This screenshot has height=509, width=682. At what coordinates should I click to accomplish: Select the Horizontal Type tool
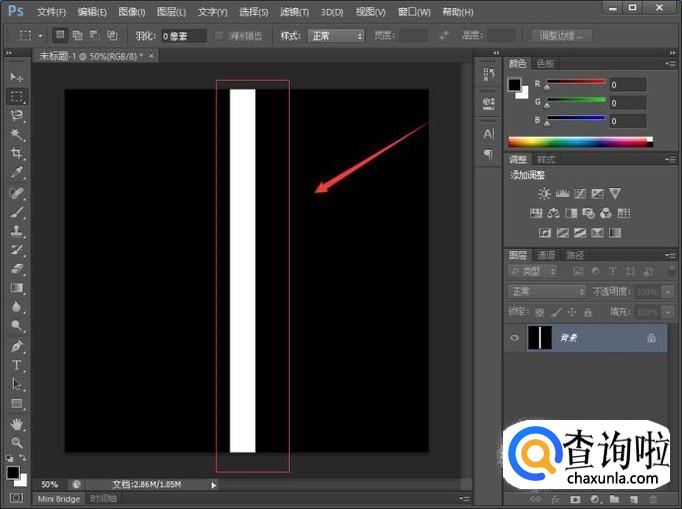pos(17,365)
